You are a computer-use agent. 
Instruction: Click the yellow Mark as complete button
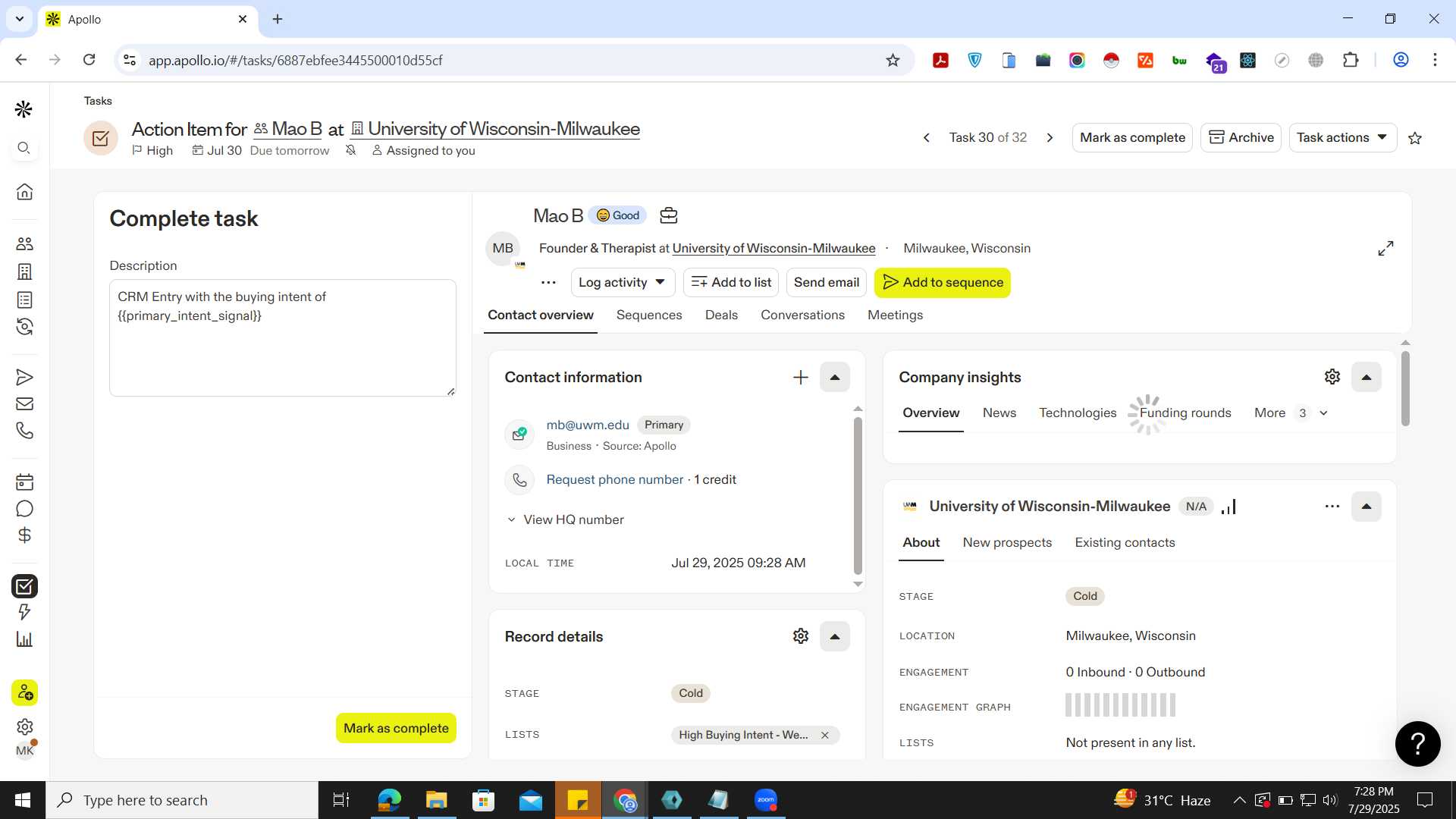pos(396,728)
